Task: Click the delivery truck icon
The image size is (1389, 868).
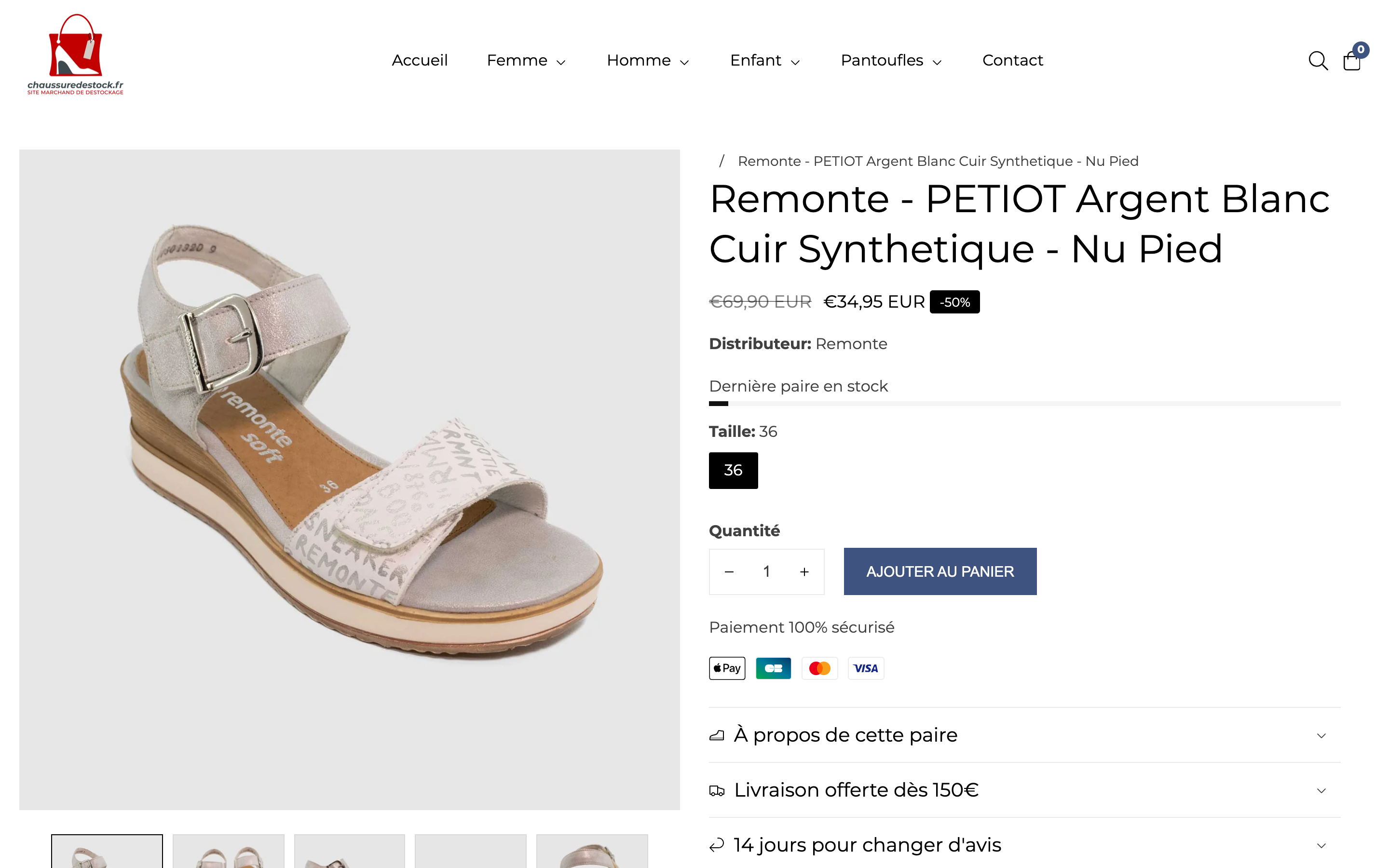Action: click(x=716, y=790)
